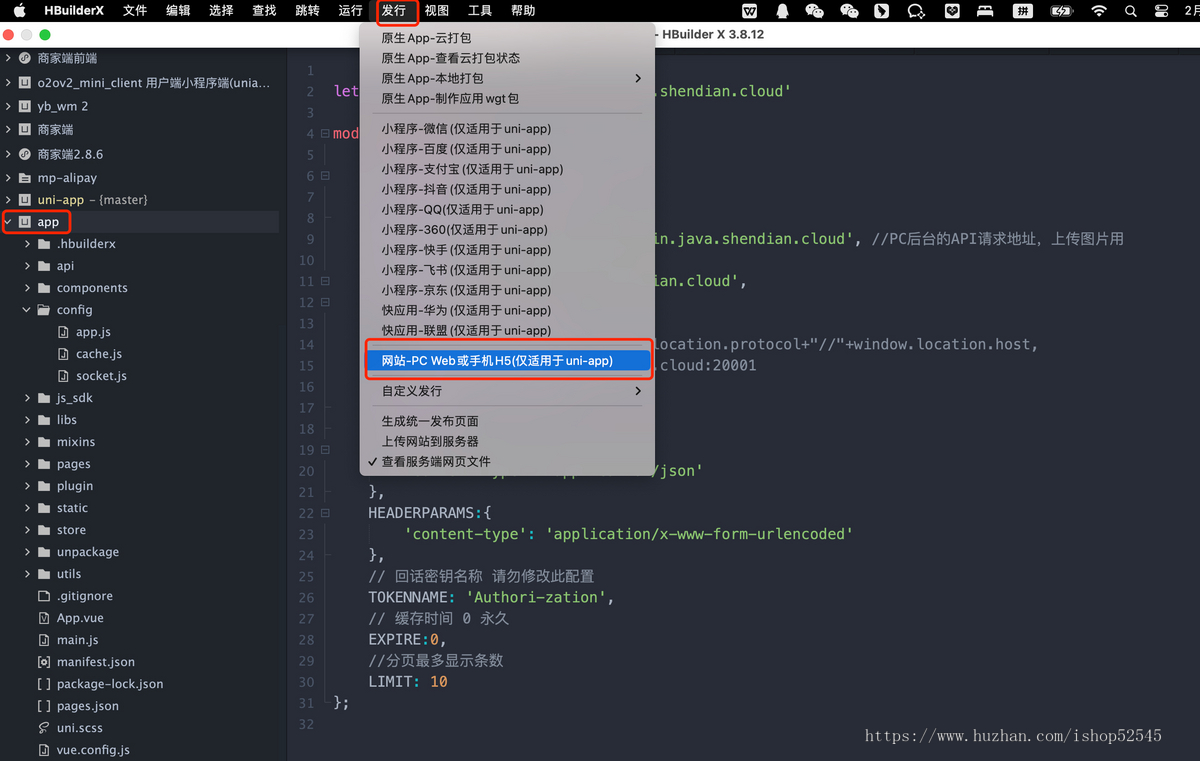Click the file icon beside .gitignore
This screenshot has height=761, width=1200.
[44, 596]
